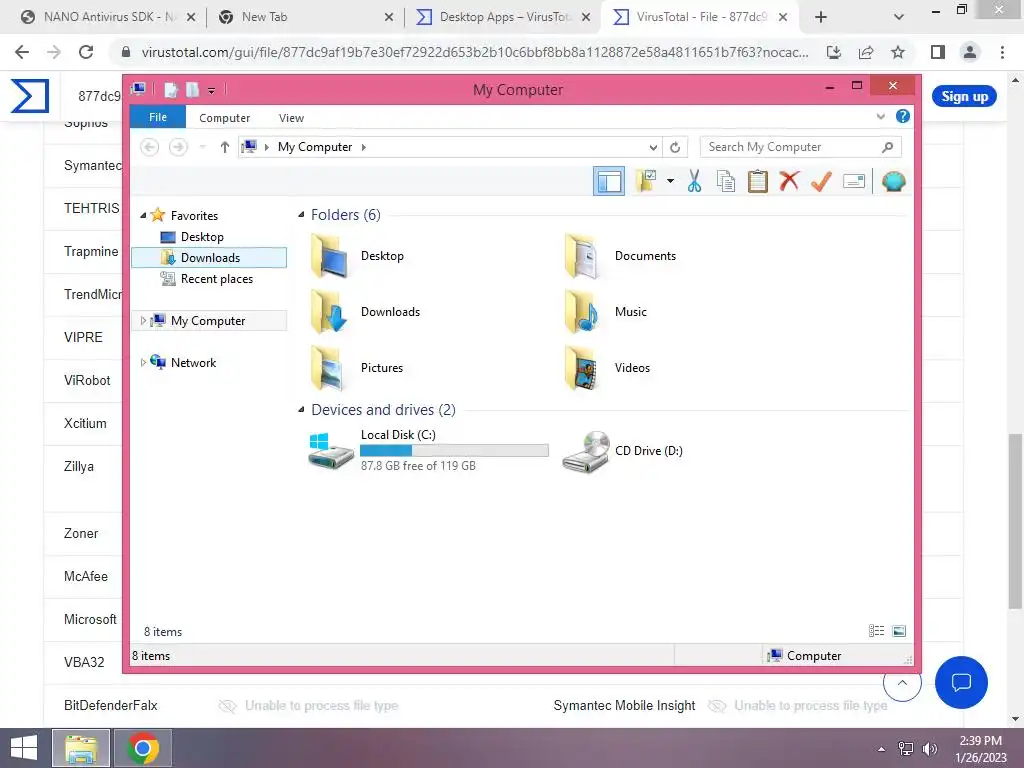Click the Back navigation arrow

tap(150, 147)
